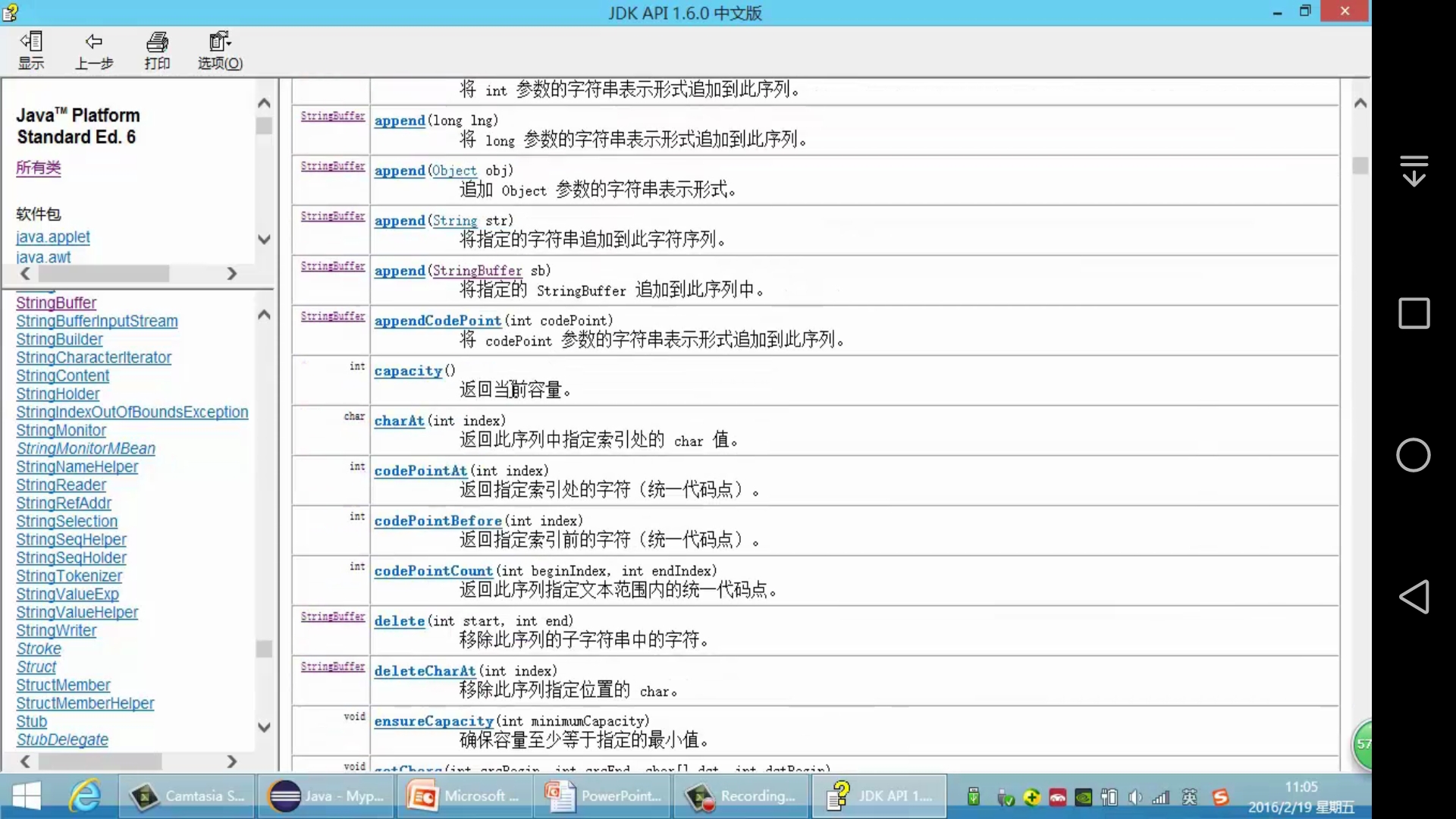Click up arrow of class list scrollbar
The height and width of the screenshot is (819, 1456).
click(x=264, y=314)
